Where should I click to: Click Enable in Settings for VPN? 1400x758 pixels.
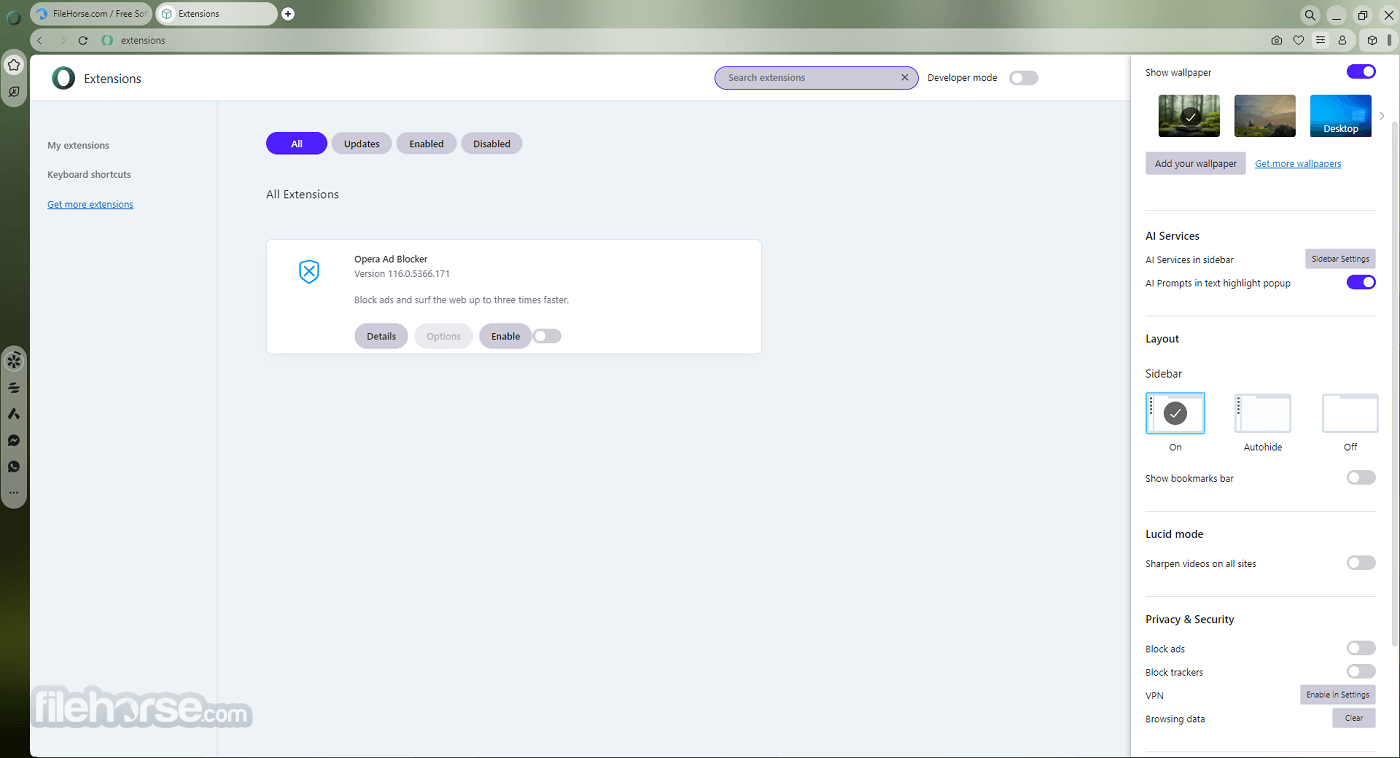click(x=1338, y=695)
